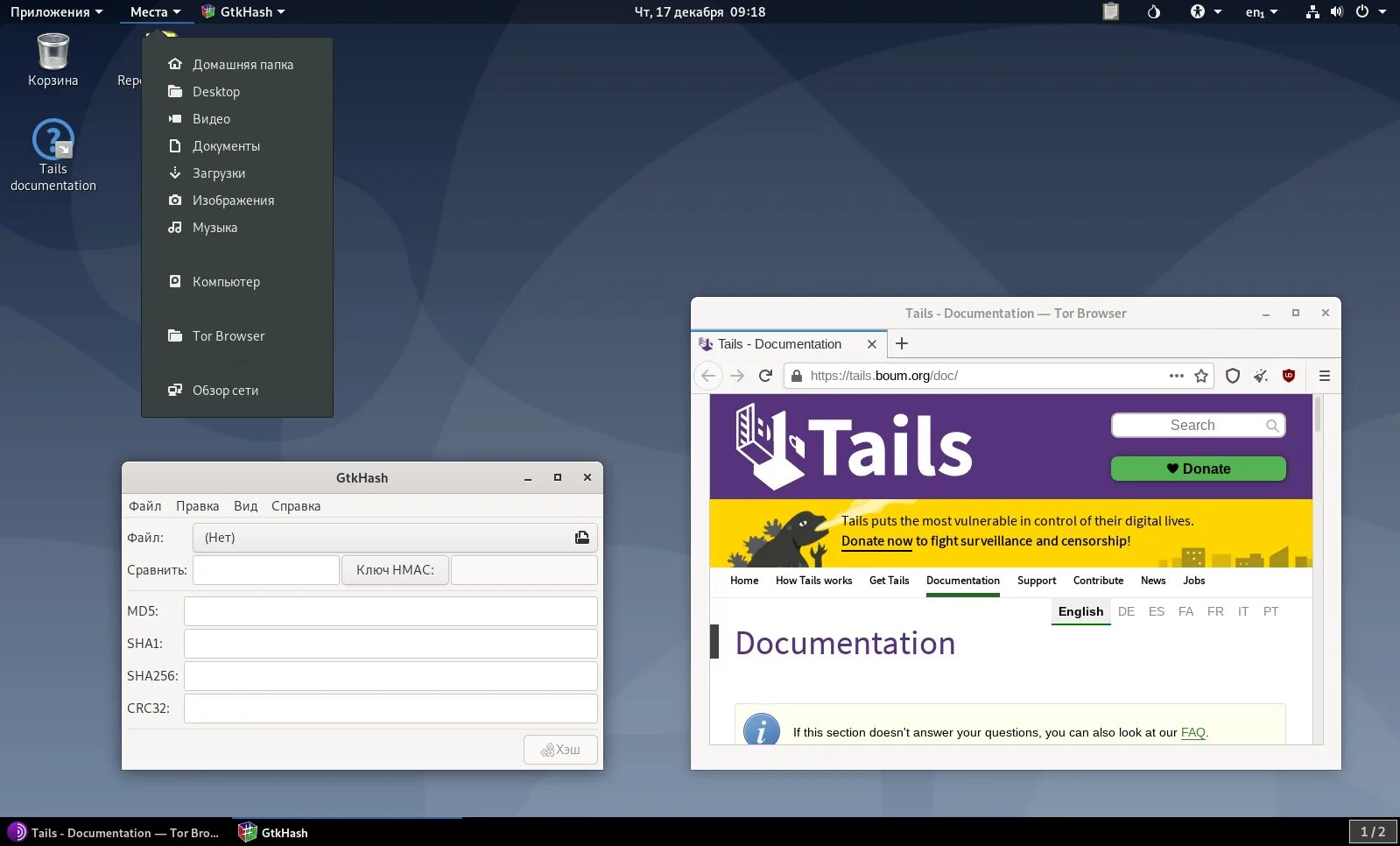
Task: Click the uBlock Origin icon
Action: tap(1289, 376)
